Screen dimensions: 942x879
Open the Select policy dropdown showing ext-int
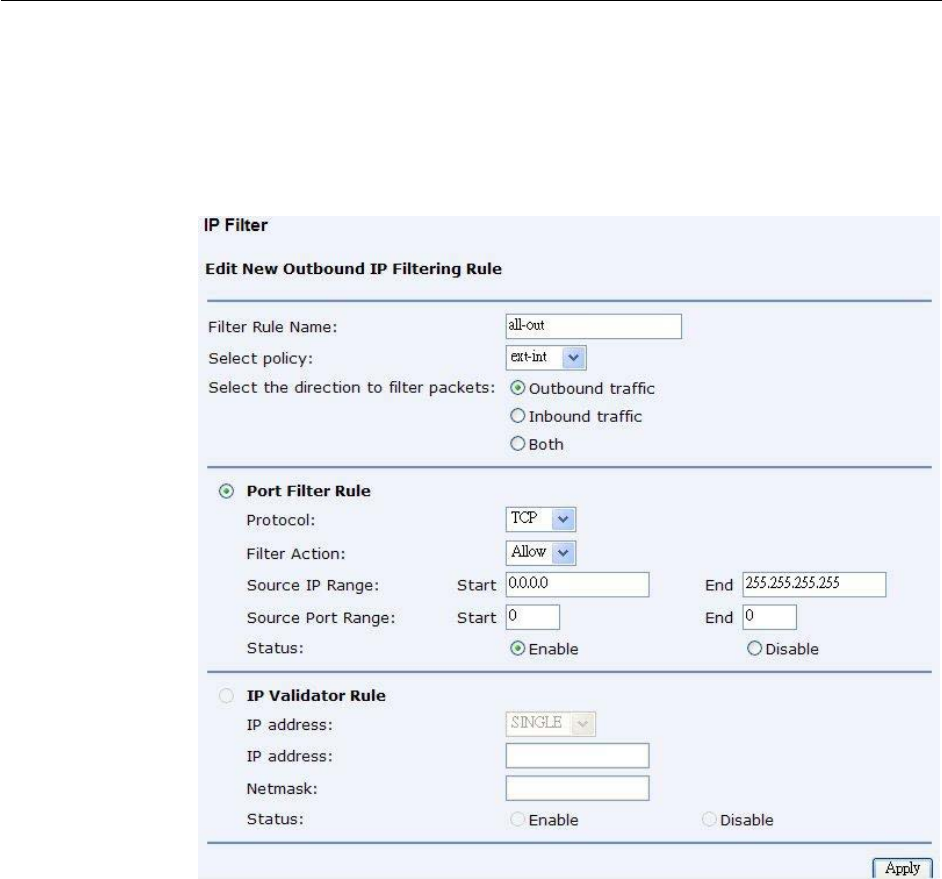(546, 357)
